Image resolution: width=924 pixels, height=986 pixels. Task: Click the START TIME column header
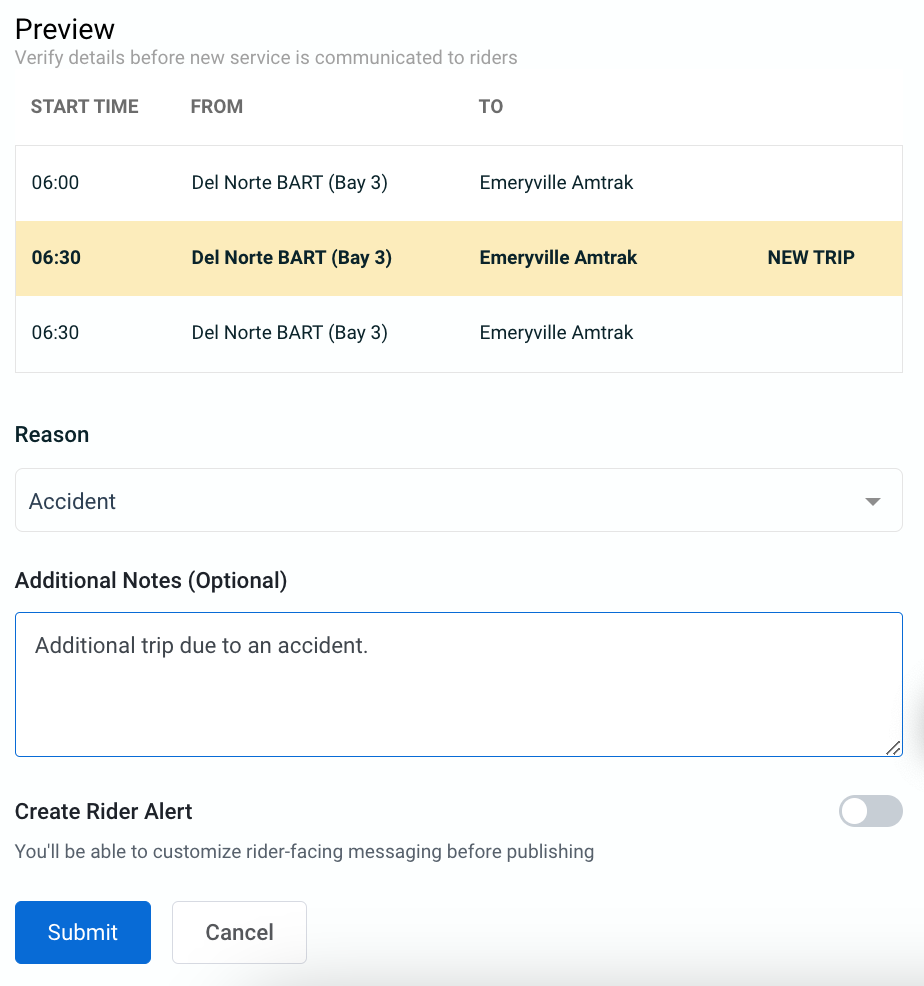(84, 106)
